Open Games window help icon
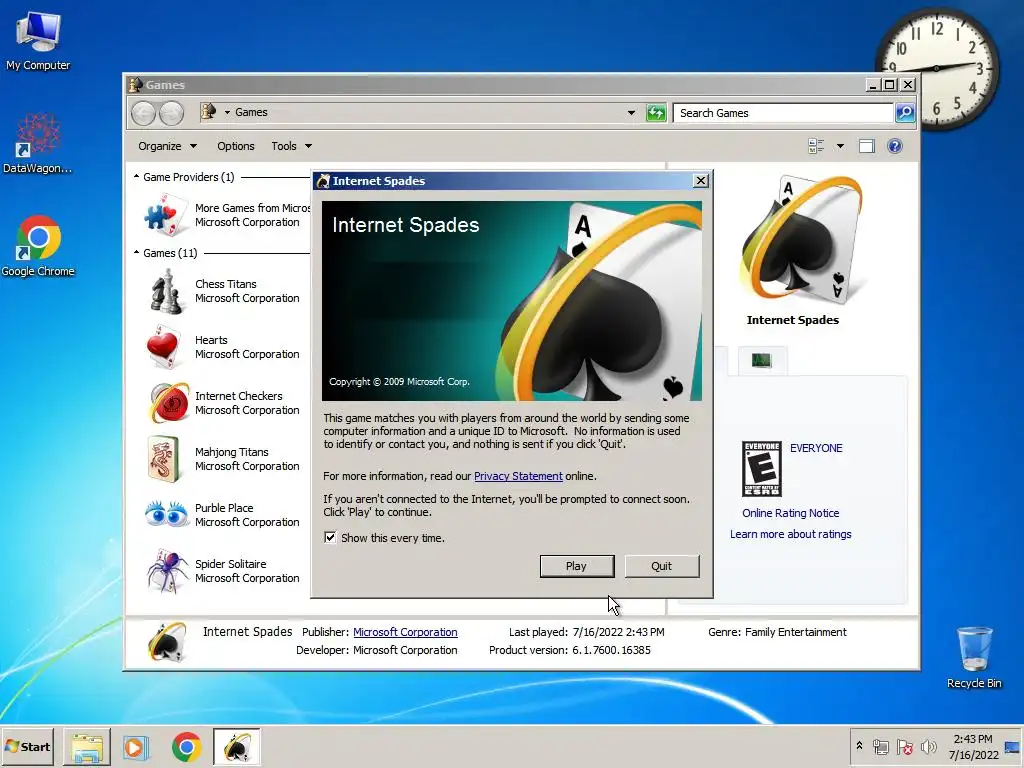The width and height of the screenshot is (1024, 768). [x=895, y=146]
